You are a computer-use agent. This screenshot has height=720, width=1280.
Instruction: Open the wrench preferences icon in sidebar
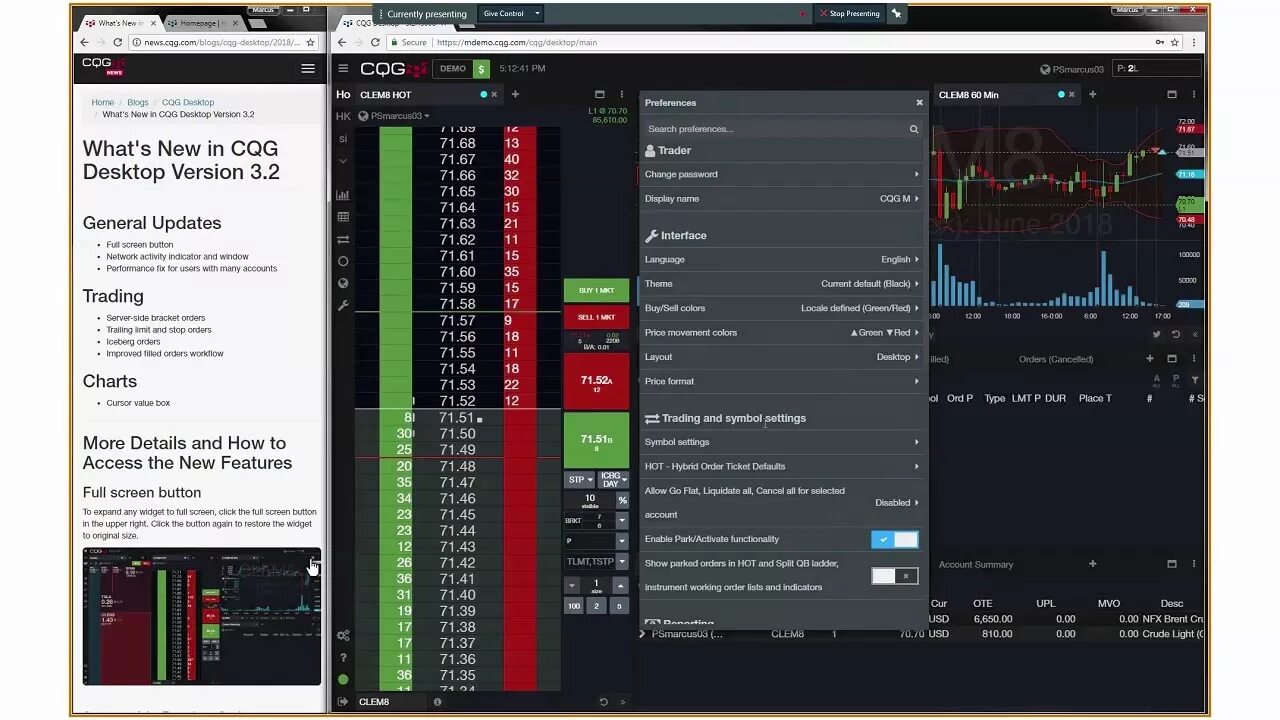coord(343,305)
